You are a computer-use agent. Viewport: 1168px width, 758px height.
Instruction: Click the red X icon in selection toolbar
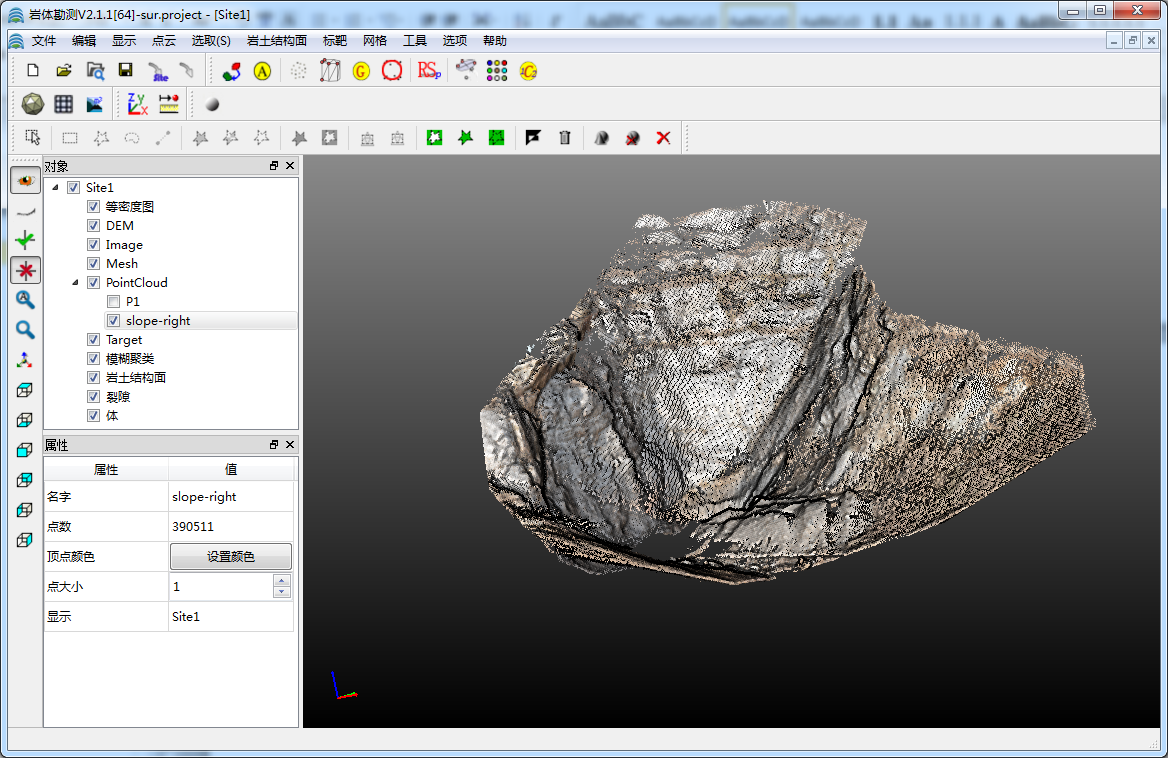coord(663,138)
